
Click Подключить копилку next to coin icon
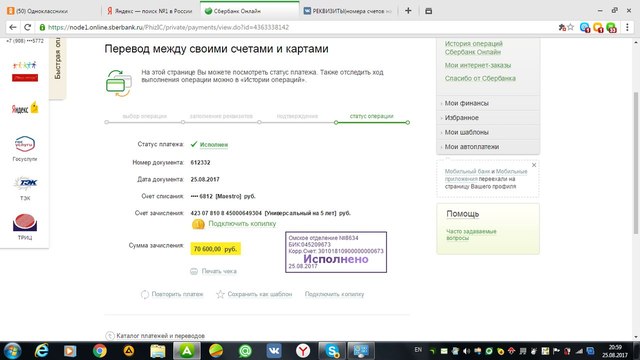click(242, 224)
